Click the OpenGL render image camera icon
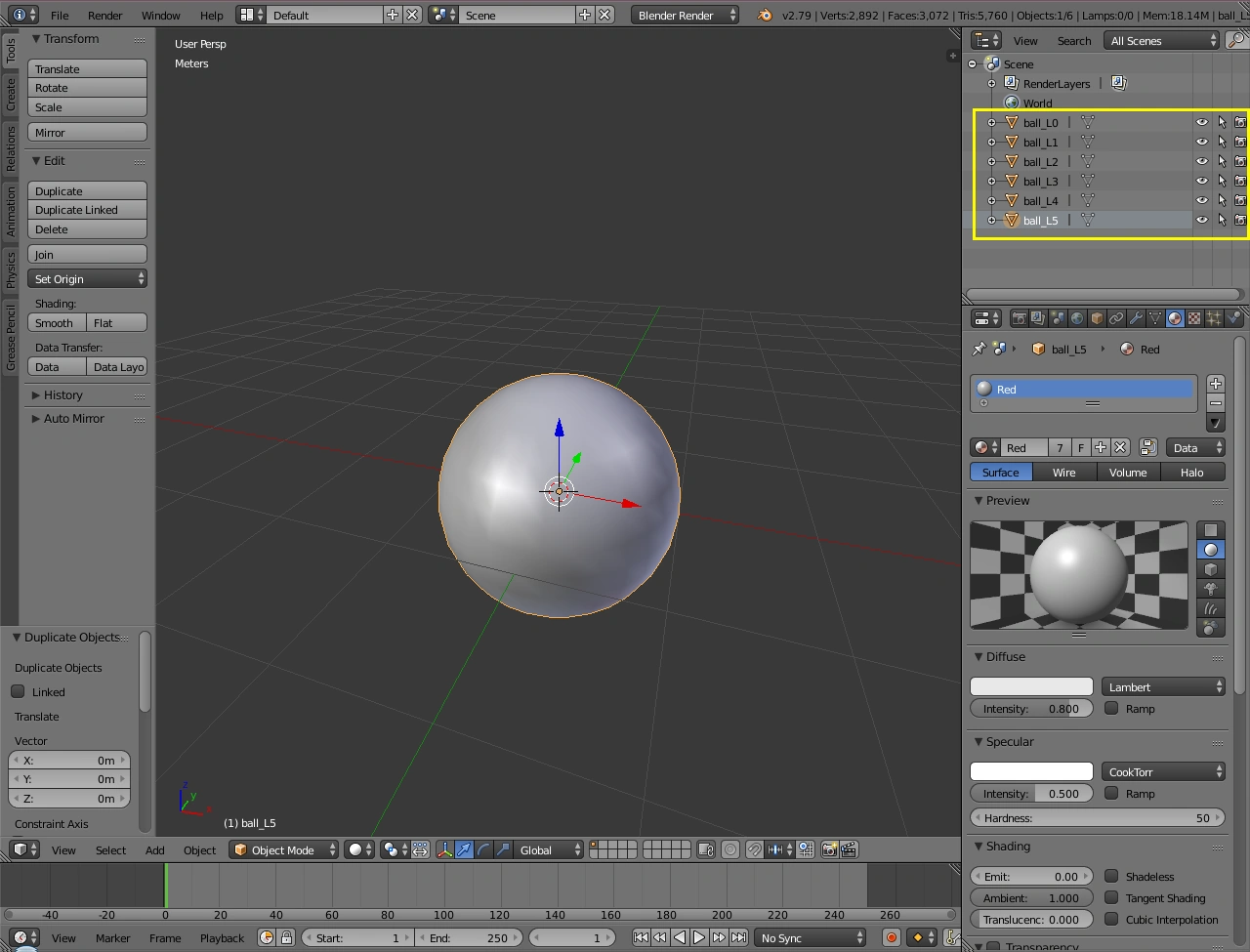The height and width of the screenshot is (952, 1250). pos(829,849)
